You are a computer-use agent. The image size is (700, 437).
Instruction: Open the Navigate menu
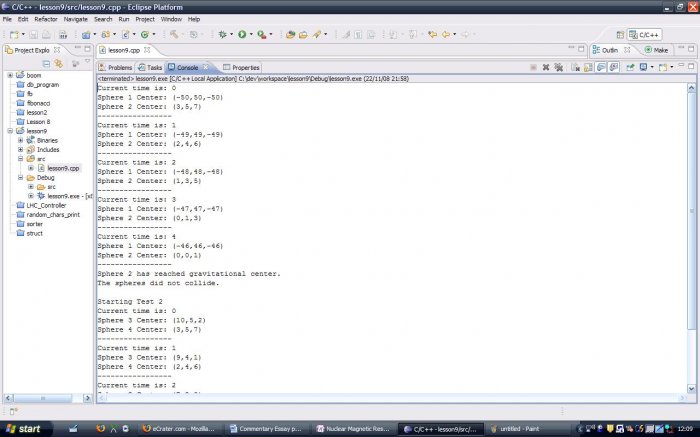[x=75, y=19]
